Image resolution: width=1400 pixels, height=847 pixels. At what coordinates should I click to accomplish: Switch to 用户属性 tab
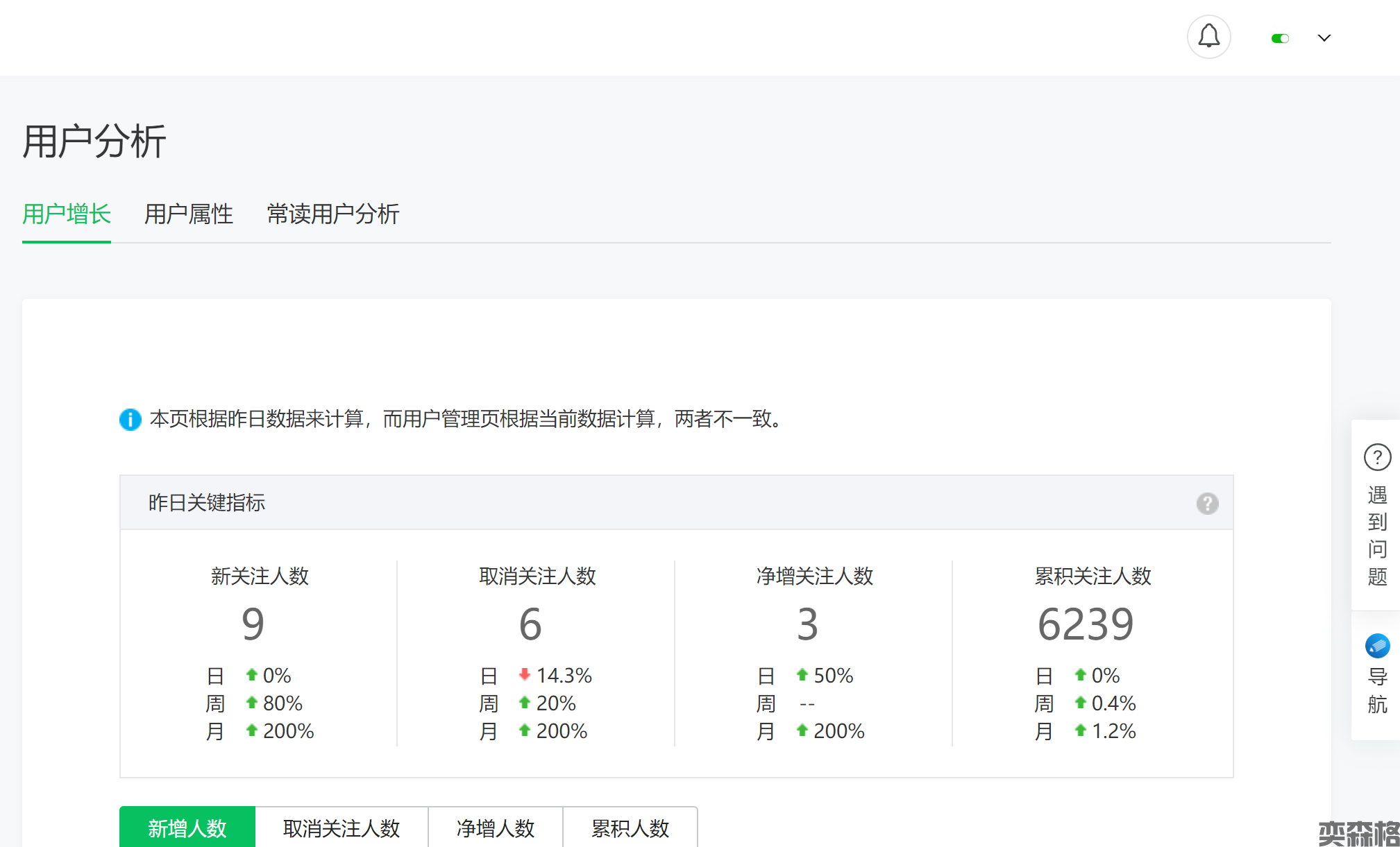pyautogui.click(x=189, y=214)
